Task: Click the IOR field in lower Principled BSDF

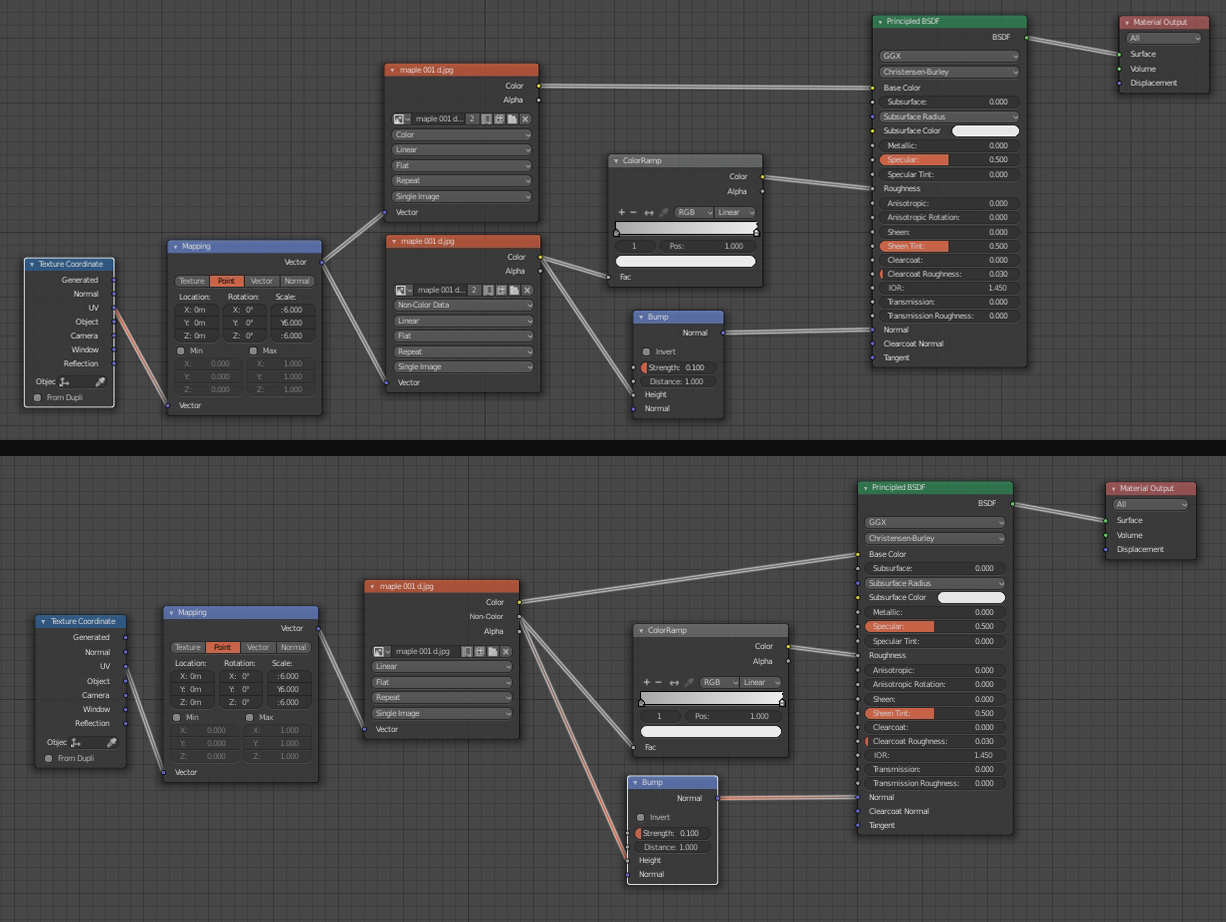Action: click(x=936, y=755)
